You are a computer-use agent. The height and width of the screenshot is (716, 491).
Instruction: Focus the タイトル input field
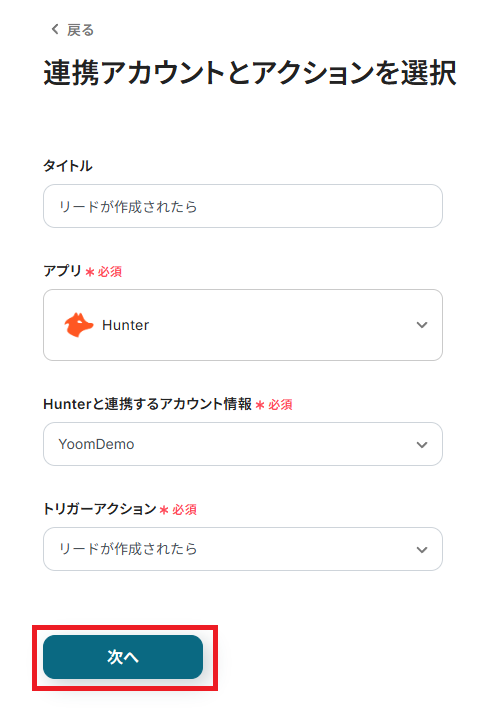pos(243,206)
